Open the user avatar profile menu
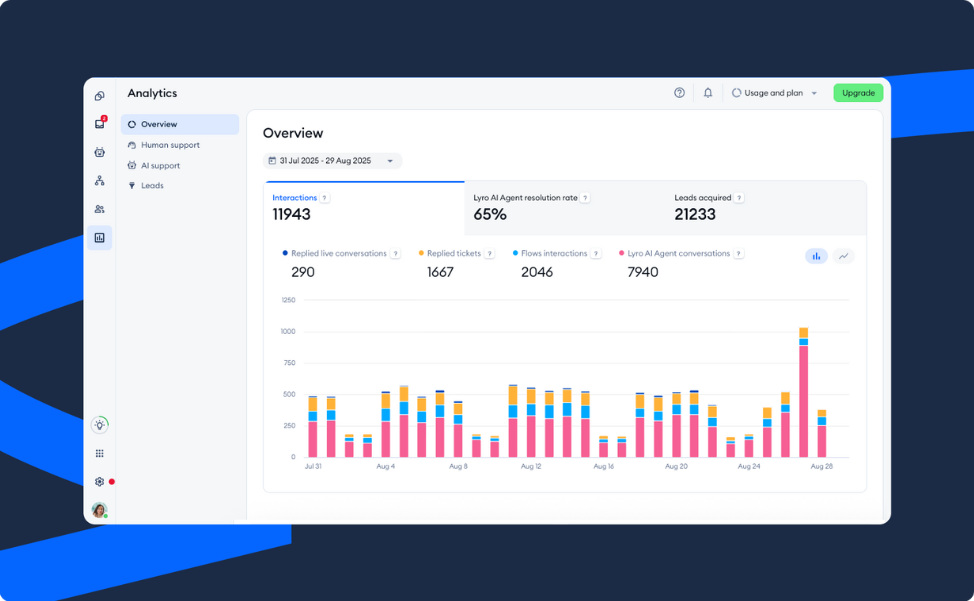 (99, 510)
